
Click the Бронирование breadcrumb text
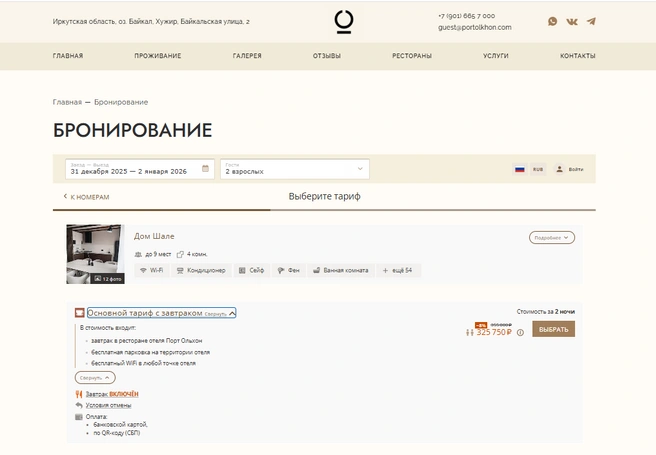[121, 102]
